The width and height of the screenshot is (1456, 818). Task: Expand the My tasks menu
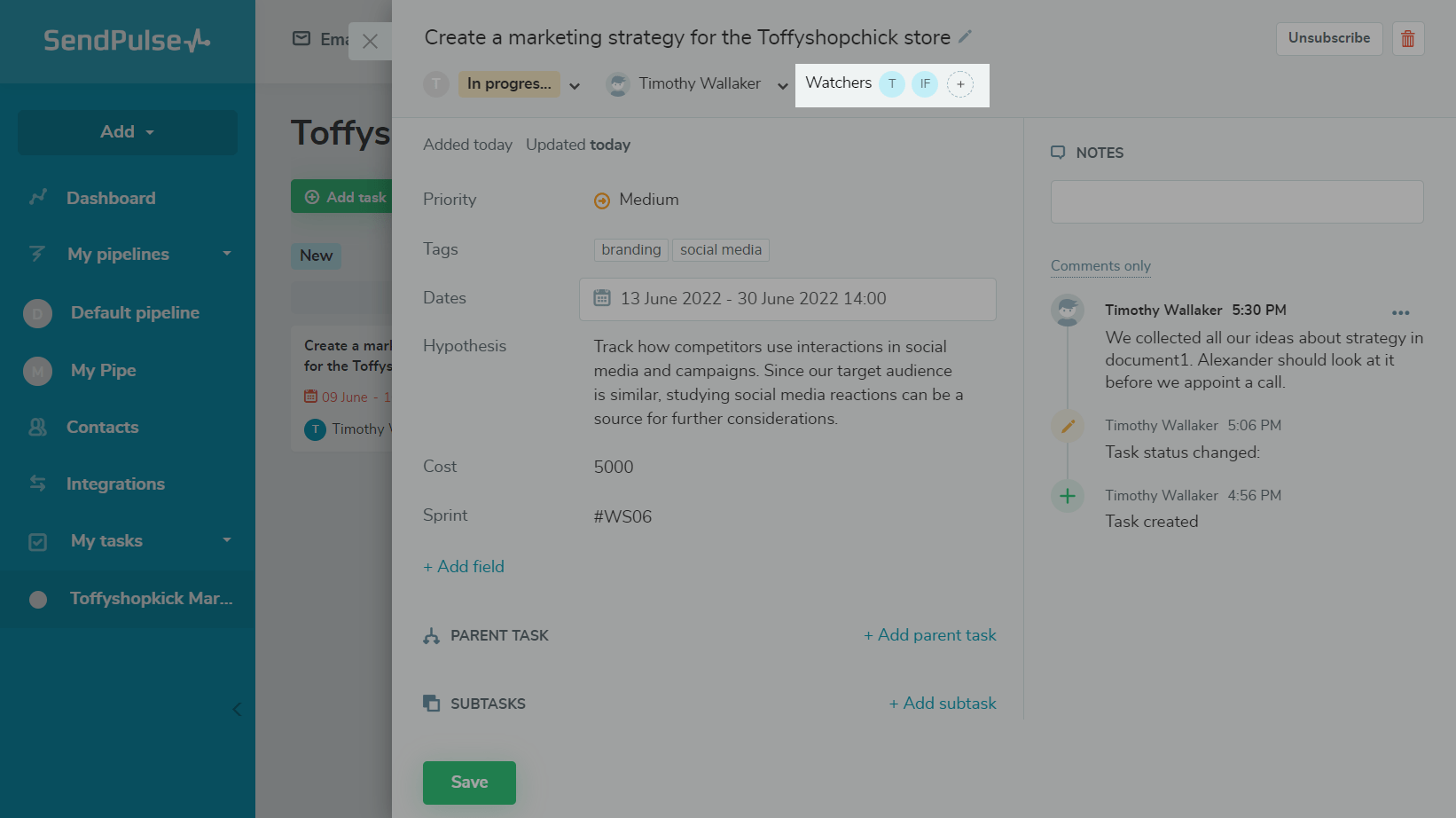[x=226, y=540]
